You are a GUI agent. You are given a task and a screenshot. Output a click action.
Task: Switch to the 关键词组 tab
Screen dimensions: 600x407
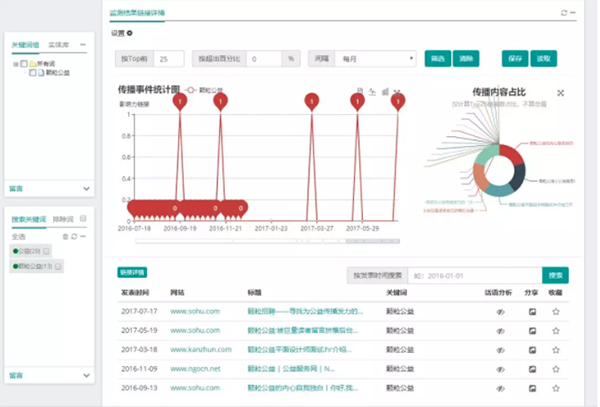[25, 45]
